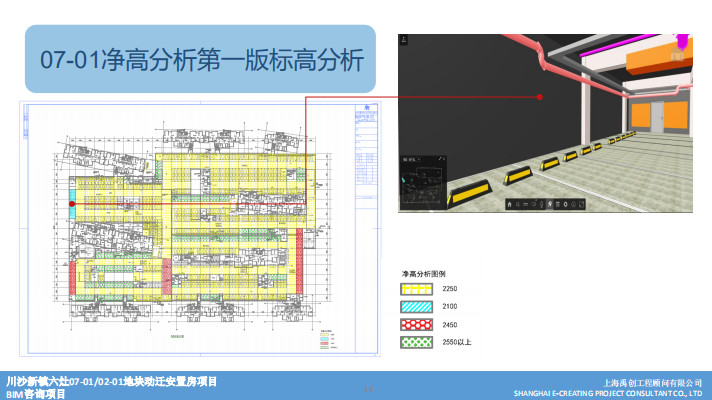Open the settings gear in viewer toolbar
Image resolution: width=712 pixels, height=400 pixels.
click(566, 204)
